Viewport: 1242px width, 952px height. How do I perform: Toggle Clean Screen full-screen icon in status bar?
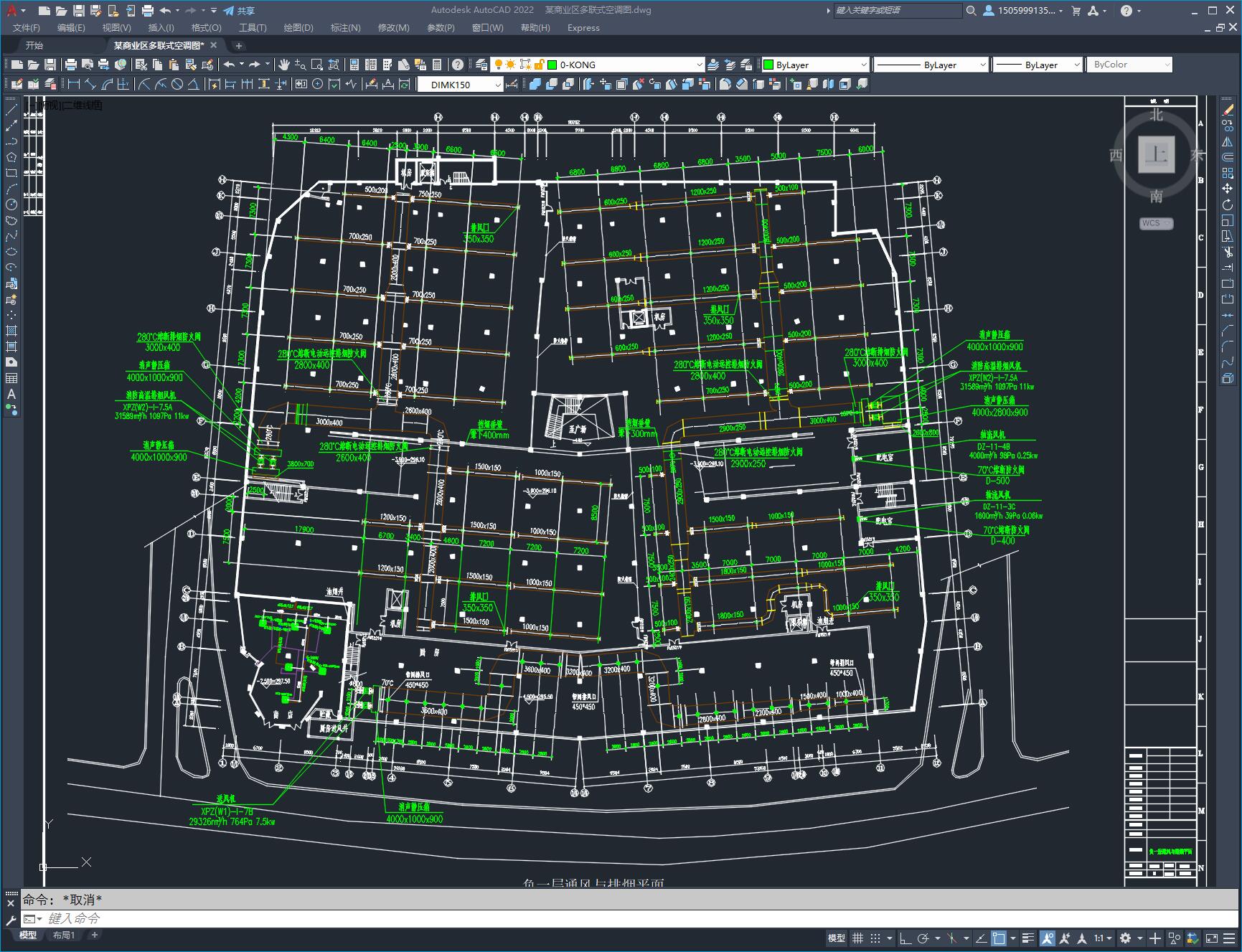click(x=1211, y=938)
